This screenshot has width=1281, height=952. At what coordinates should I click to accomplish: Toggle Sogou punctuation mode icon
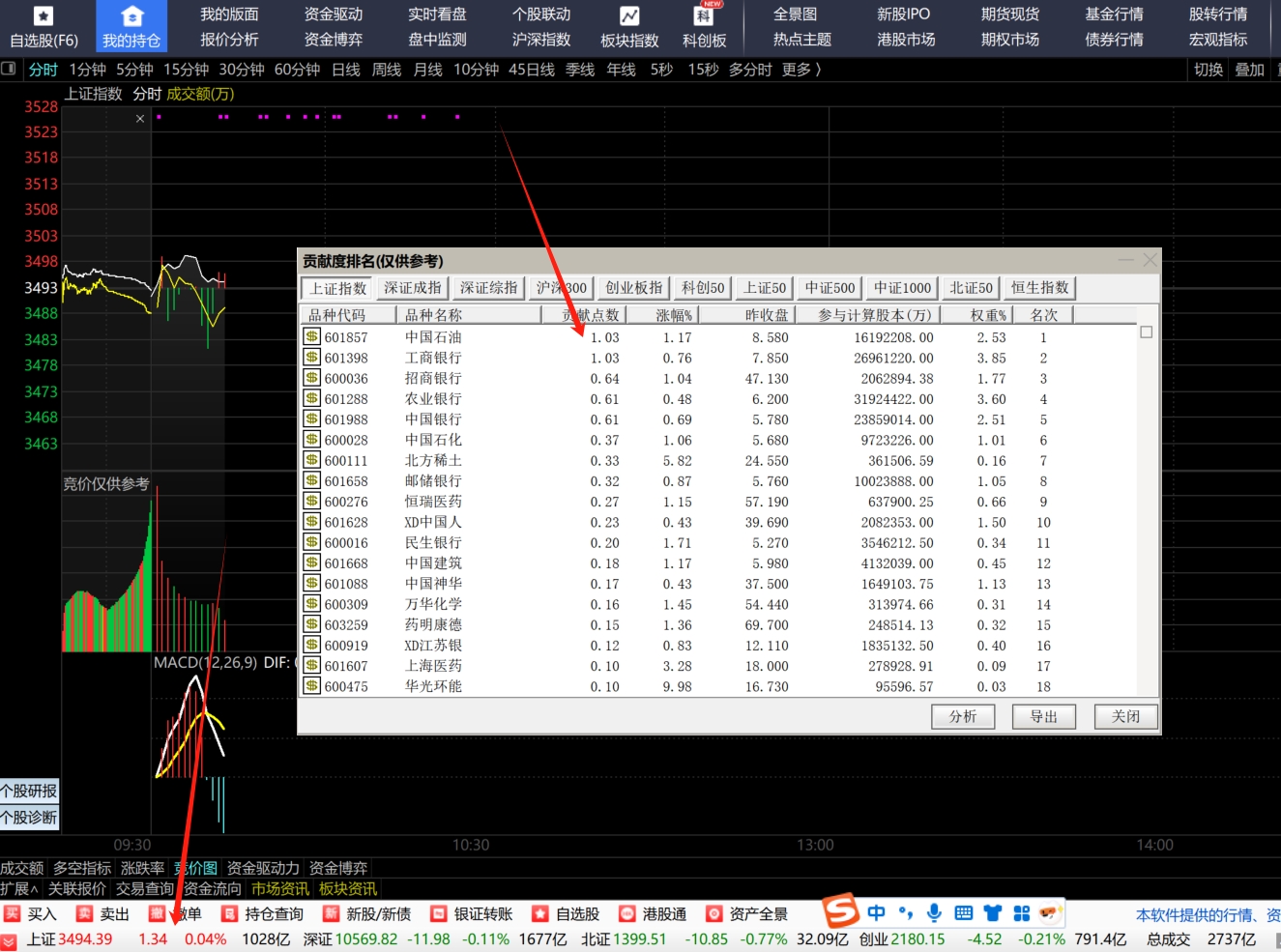coord(906,912)
